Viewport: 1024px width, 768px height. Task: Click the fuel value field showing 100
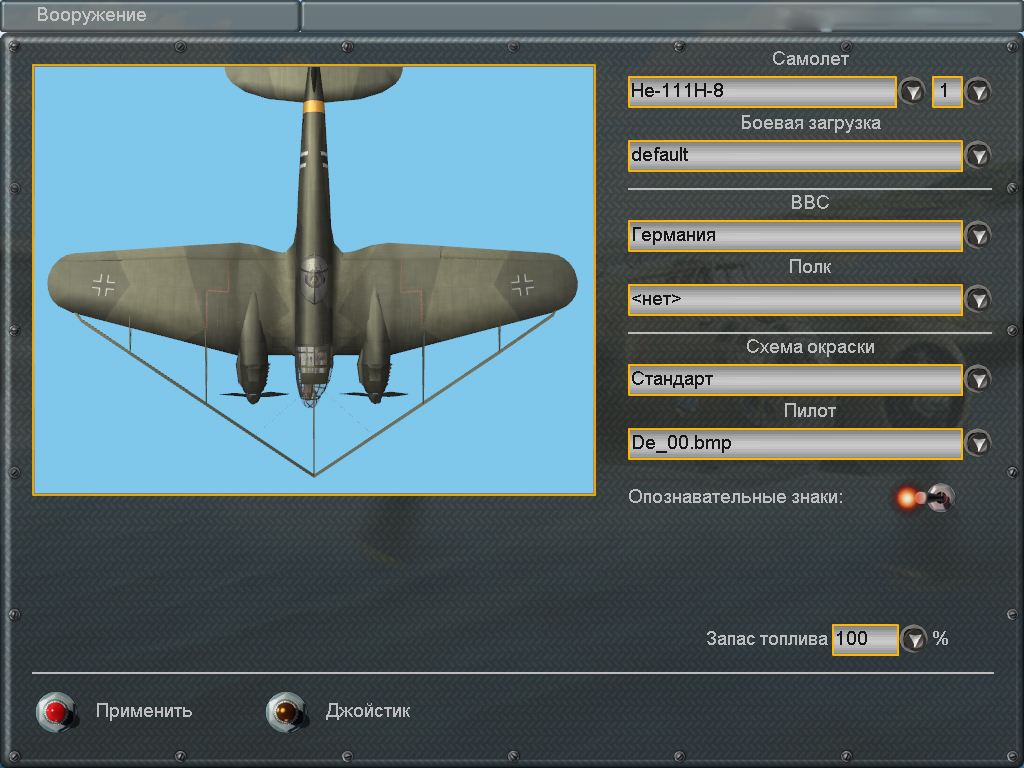pyautogui.click(x=864, y=639)
